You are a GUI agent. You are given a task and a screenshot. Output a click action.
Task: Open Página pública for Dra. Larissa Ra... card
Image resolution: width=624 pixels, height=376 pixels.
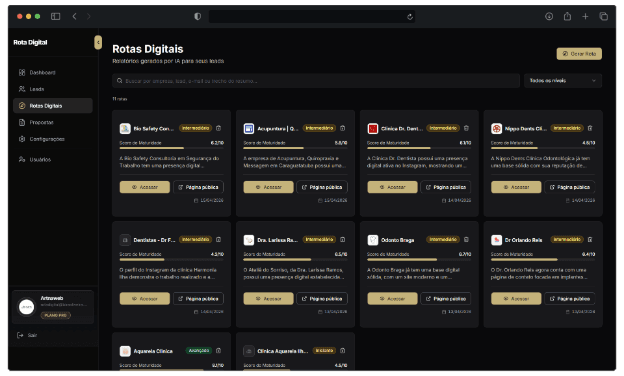coord(322,299)
